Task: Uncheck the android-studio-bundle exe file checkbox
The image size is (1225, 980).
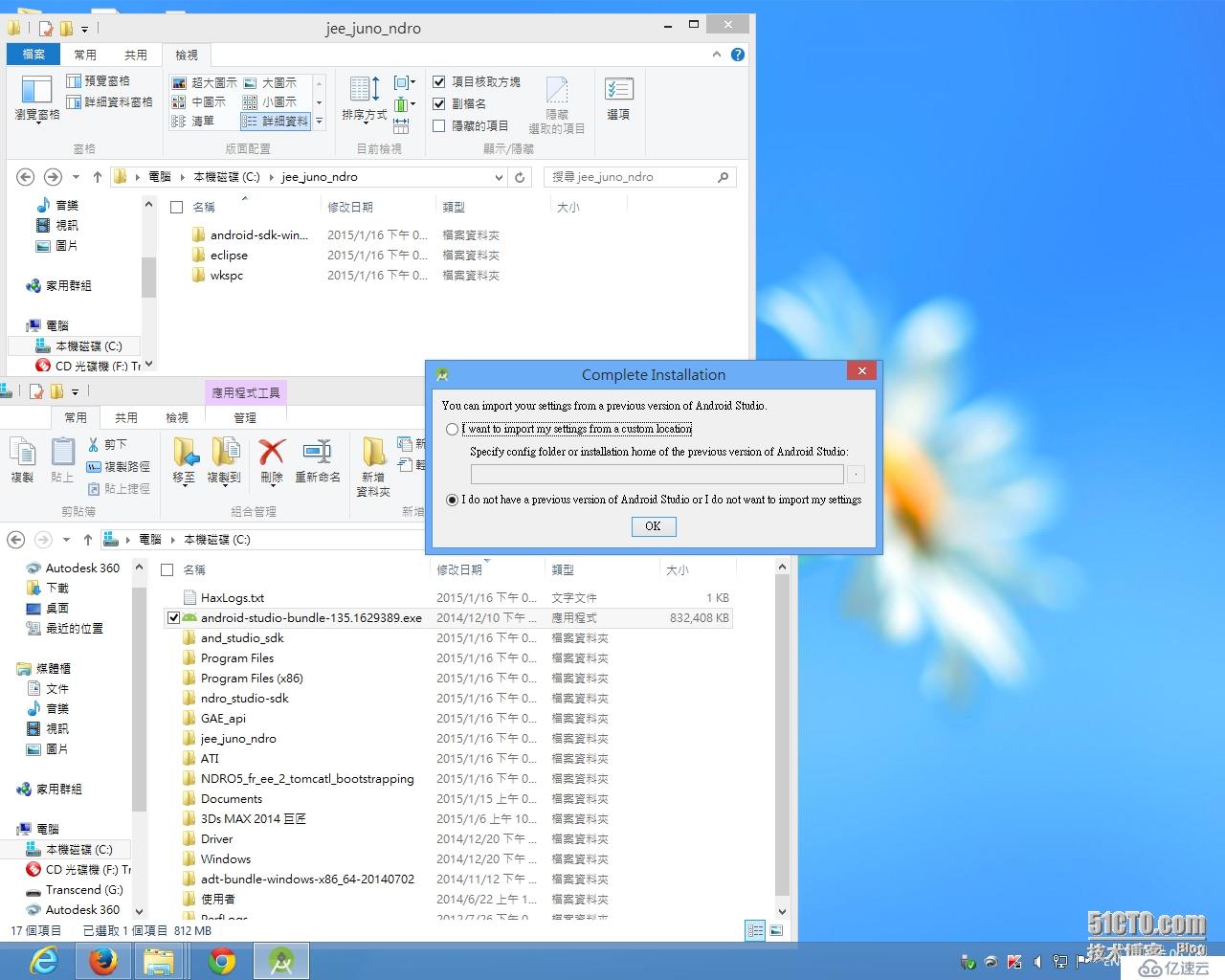Action: (173, 618)
